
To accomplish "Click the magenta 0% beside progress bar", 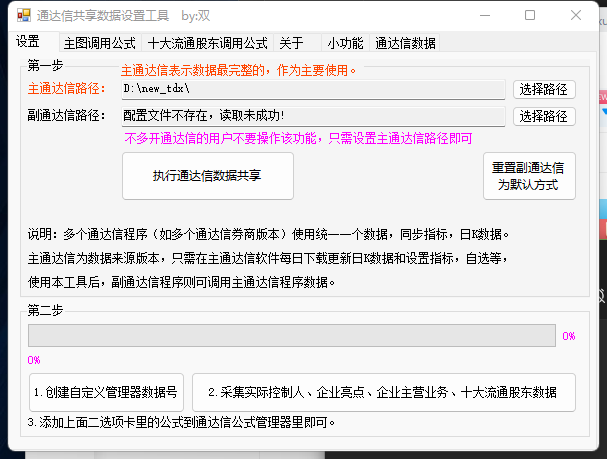I will [569, 336].
